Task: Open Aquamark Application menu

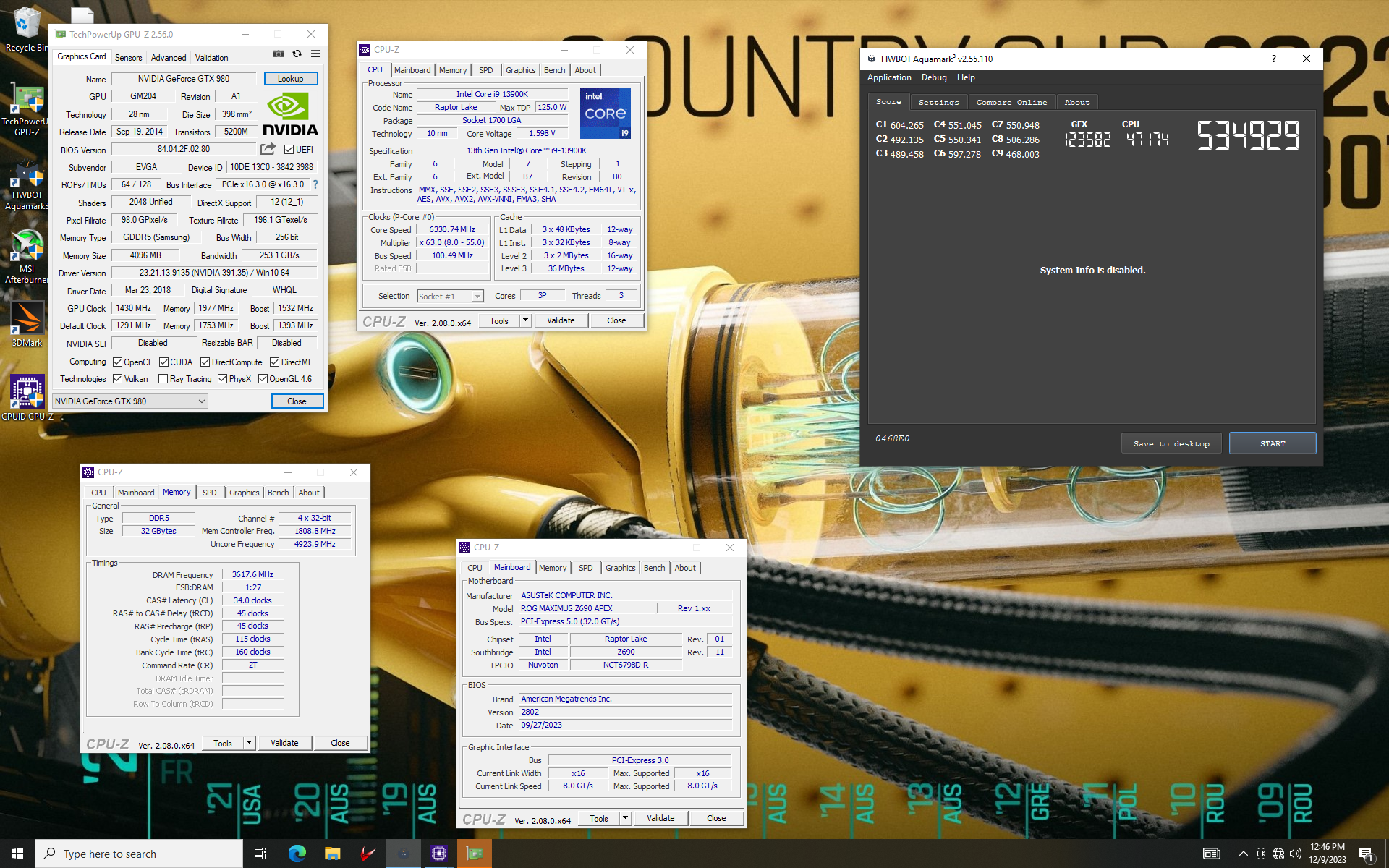Action: coord(889,77)
